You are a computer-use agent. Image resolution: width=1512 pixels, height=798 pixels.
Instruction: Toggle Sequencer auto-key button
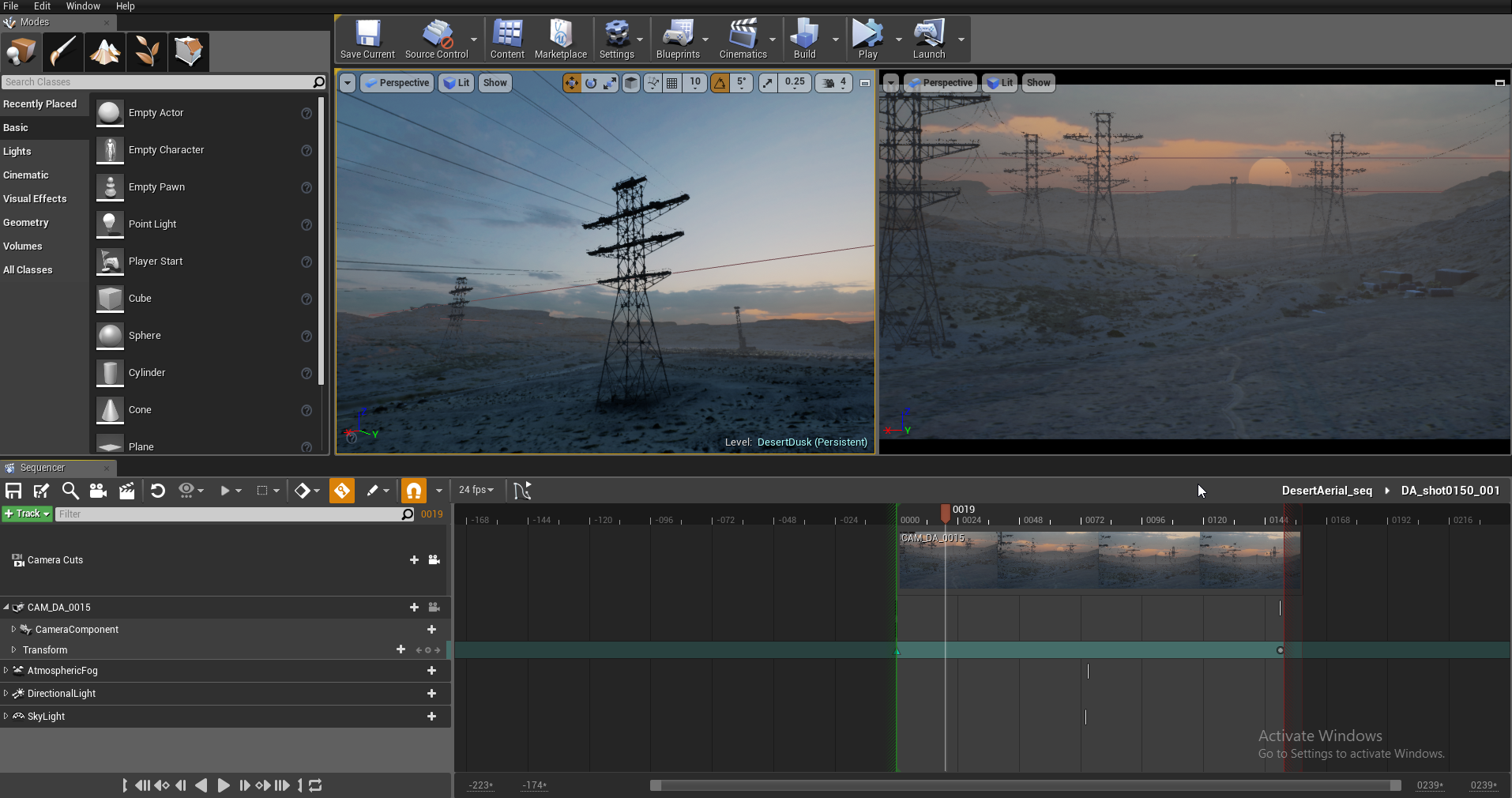point(342,491)
